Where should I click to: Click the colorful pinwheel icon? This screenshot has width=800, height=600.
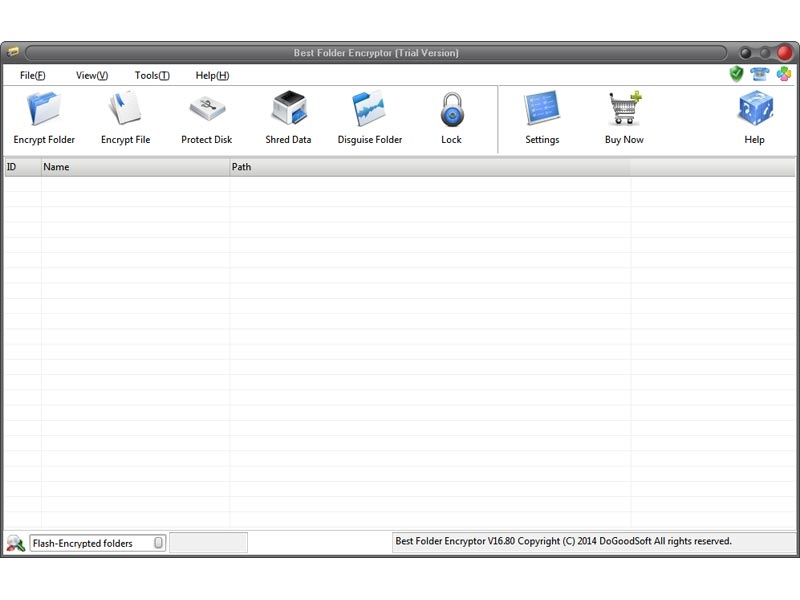784,74
